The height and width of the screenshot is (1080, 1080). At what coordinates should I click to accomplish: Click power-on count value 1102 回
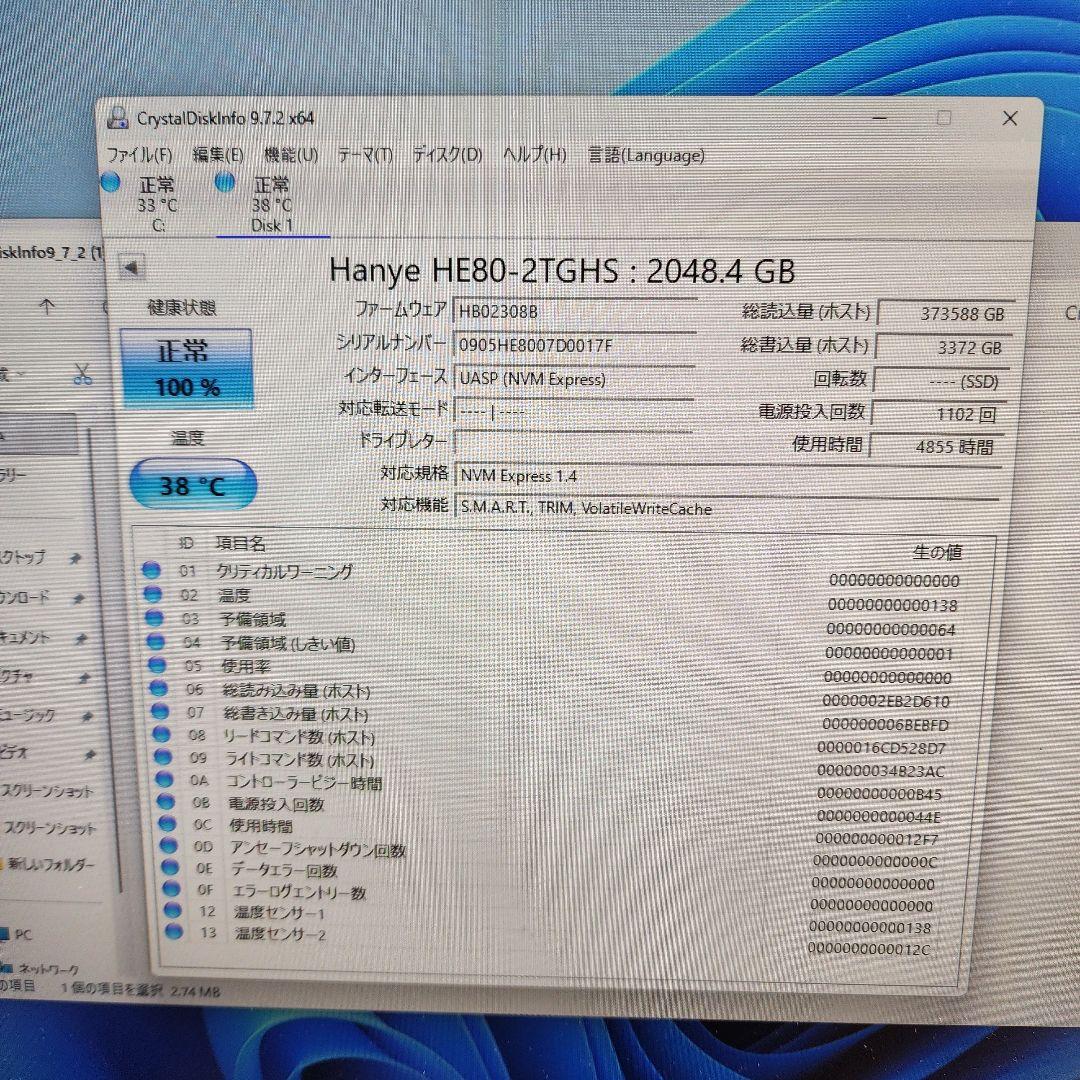[x=939, y=414]
